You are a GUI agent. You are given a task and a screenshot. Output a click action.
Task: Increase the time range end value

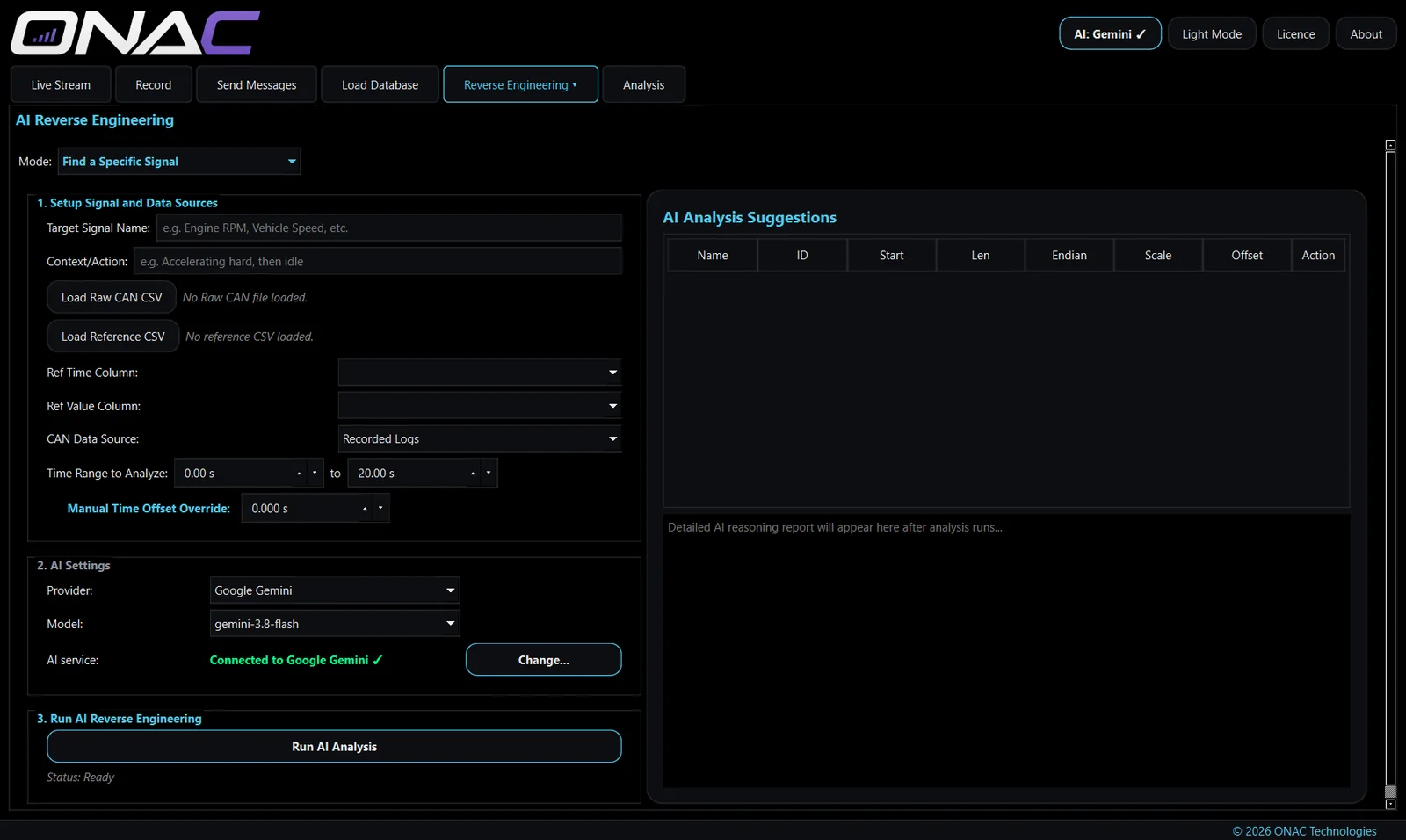[x=473, y=474]
